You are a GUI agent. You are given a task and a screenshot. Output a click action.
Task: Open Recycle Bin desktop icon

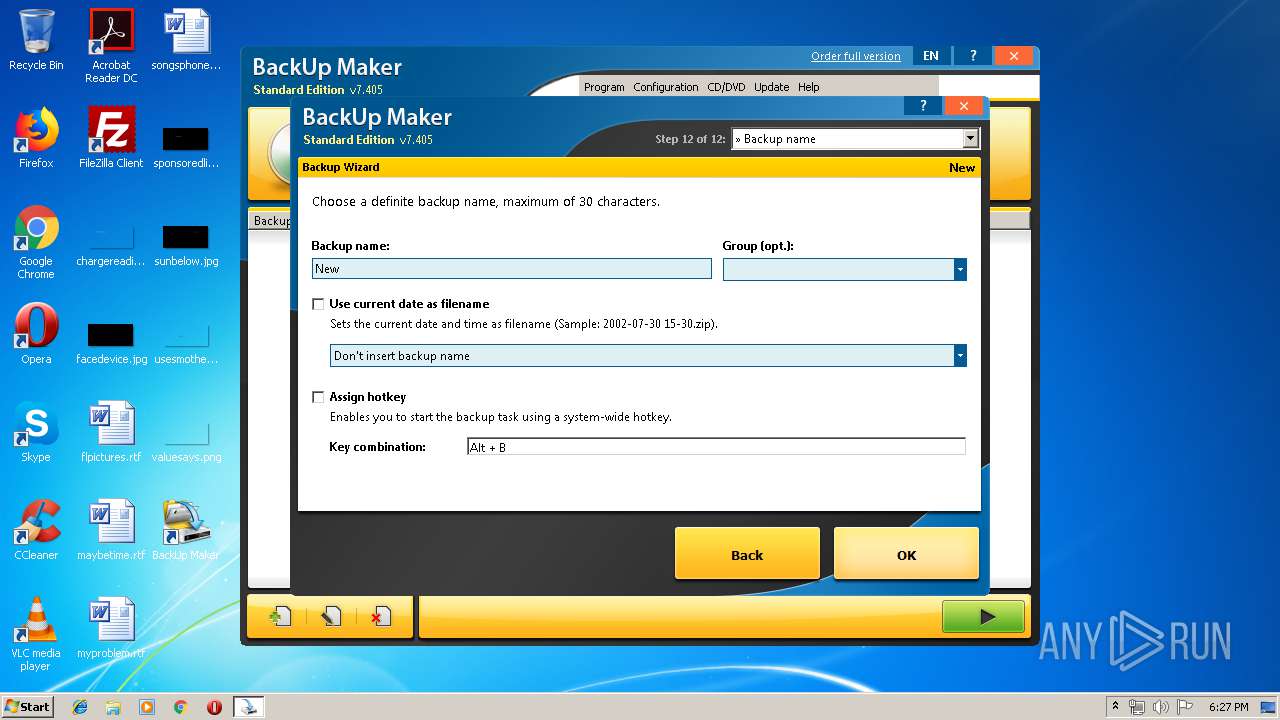[36, 40]
